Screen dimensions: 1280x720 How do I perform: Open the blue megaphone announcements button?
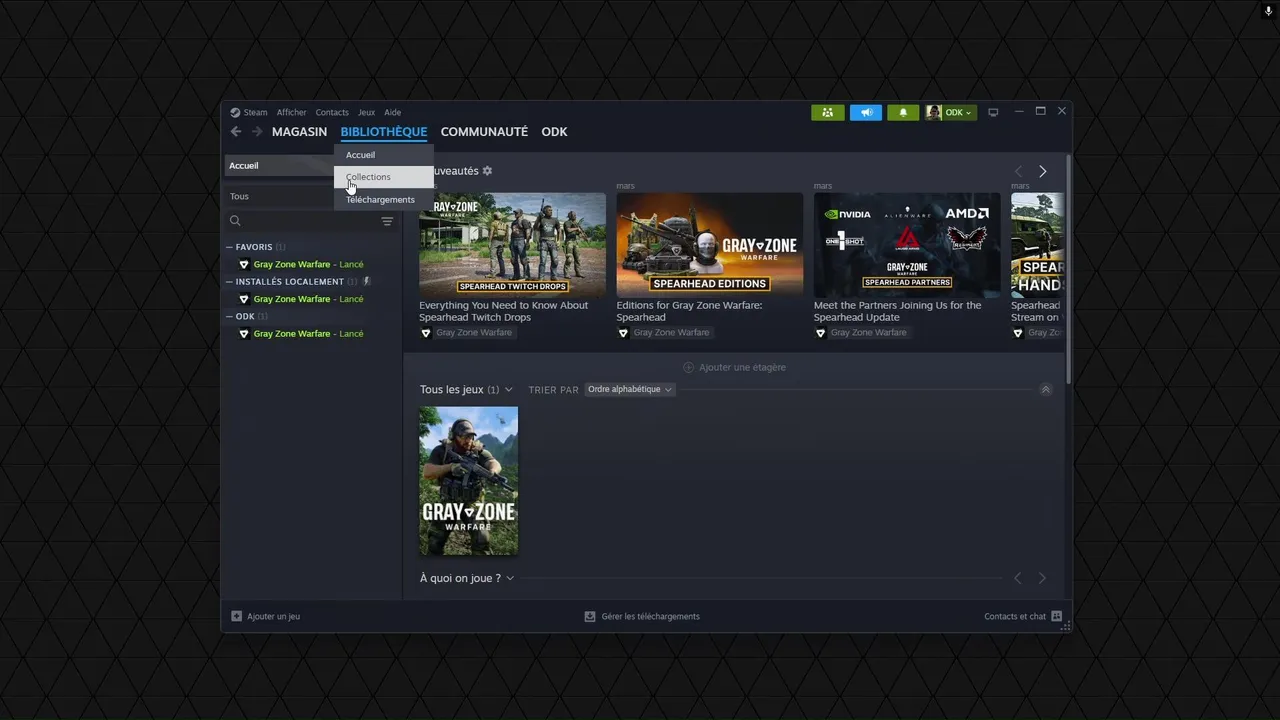[x=866, y=112]
